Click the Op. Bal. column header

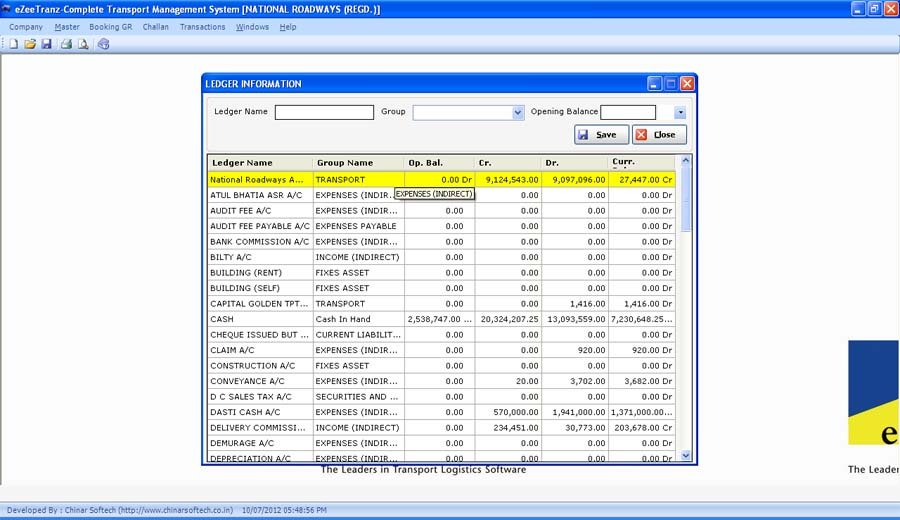pyautogui.click(x=439, y=163)
